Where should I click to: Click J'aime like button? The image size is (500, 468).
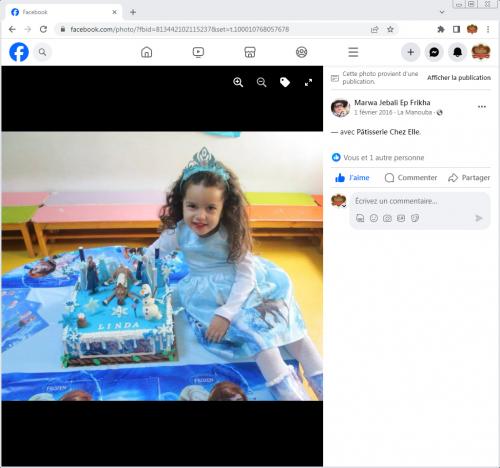tap(352, 178)
